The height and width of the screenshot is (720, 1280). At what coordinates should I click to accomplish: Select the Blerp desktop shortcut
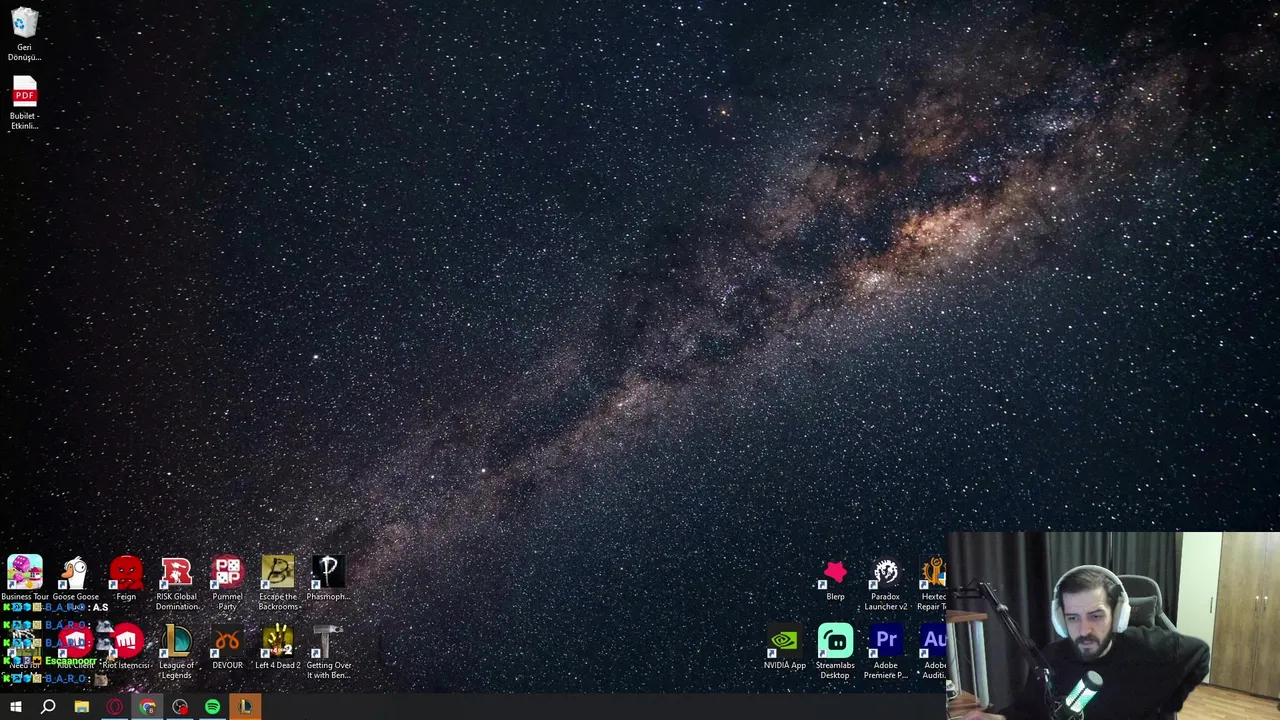tap(835, 580)
